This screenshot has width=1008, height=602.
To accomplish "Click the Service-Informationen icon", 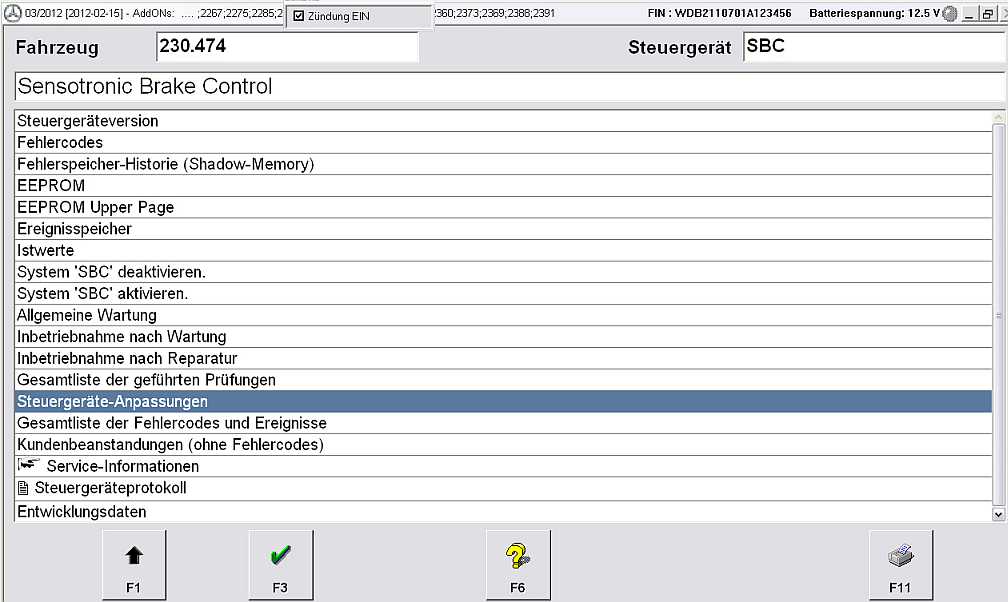I will pos(28,466).
